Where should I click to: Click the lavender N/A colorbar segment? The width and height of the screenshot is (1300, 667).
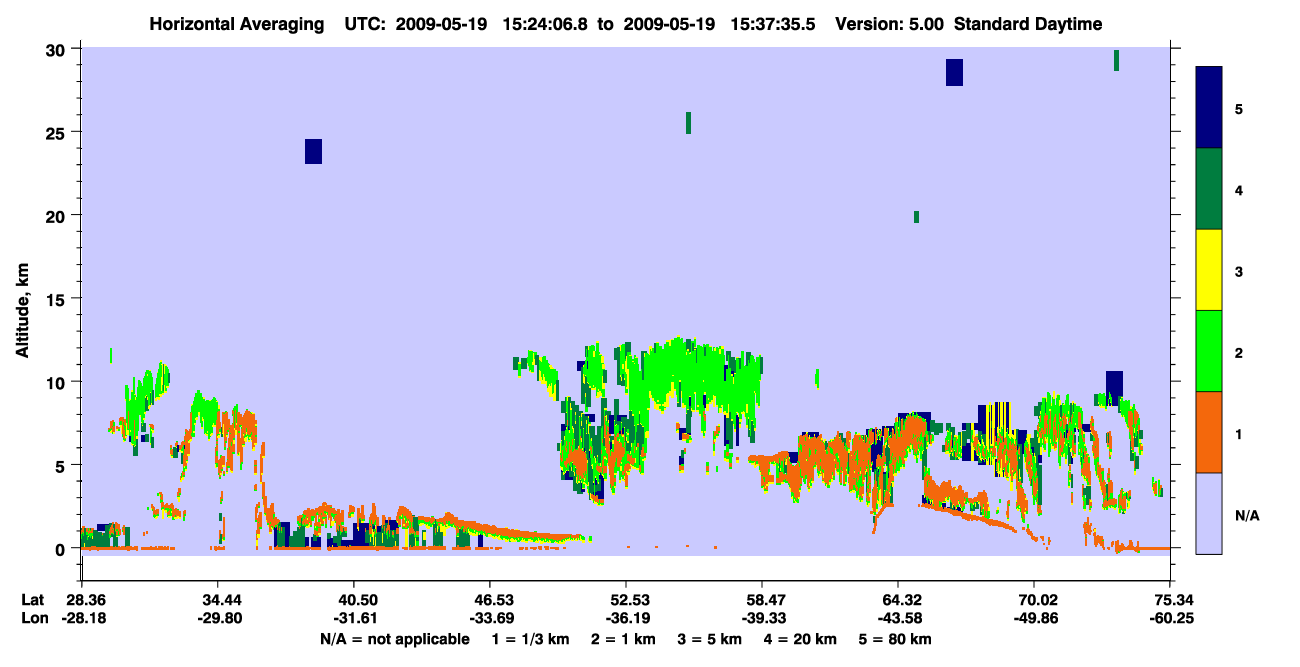tap(1209, 513)
